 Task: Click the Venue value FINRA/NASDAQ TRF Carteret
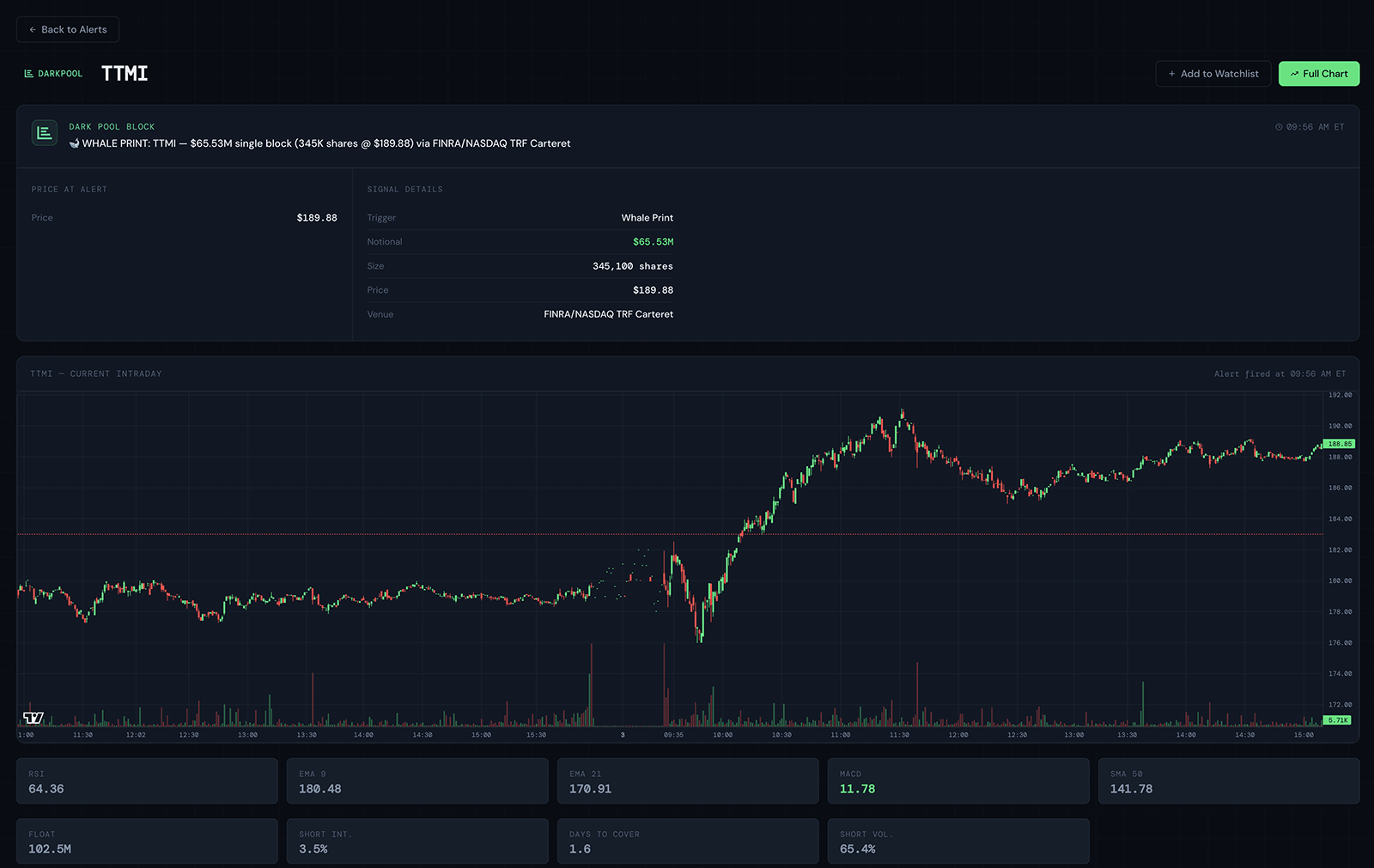[609, 314]
